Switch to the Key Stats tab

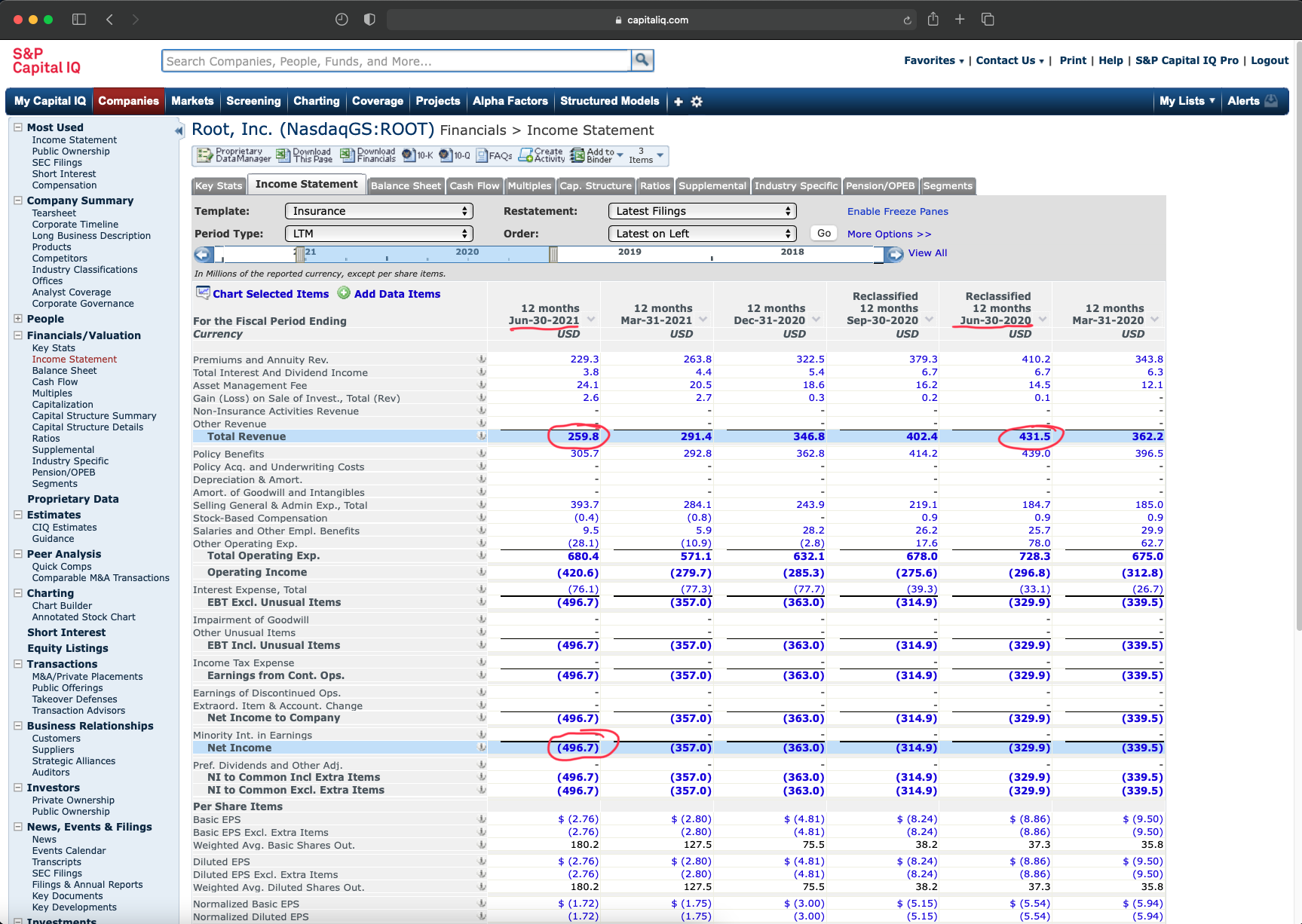click(x=219, y=185)
